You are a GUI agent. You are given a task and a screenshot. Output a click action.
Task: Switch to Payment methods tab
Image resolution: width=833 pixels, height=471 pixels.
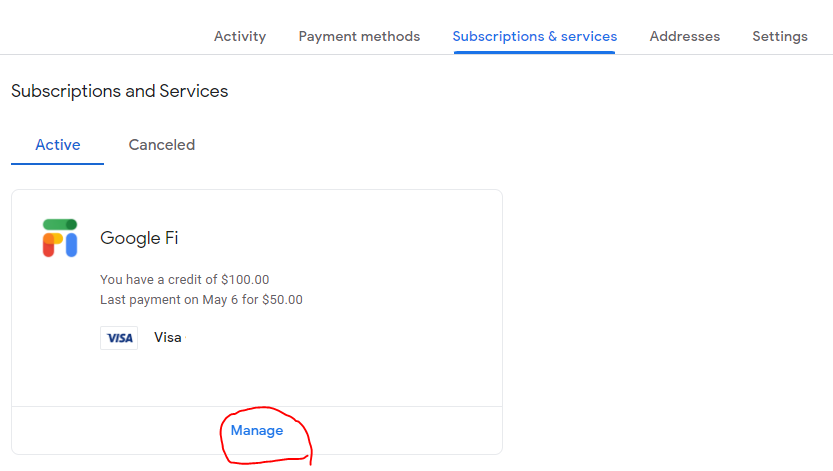pos(359,36)
